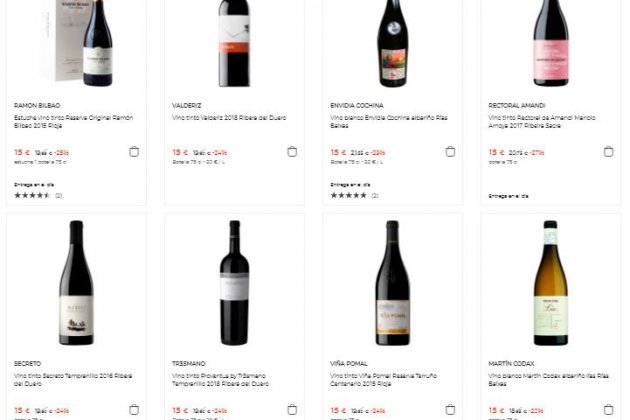Viewport: 630px width, 420px height.
Task: Add Rectoral Amandi to shopping cart
Action: (608, 152)
